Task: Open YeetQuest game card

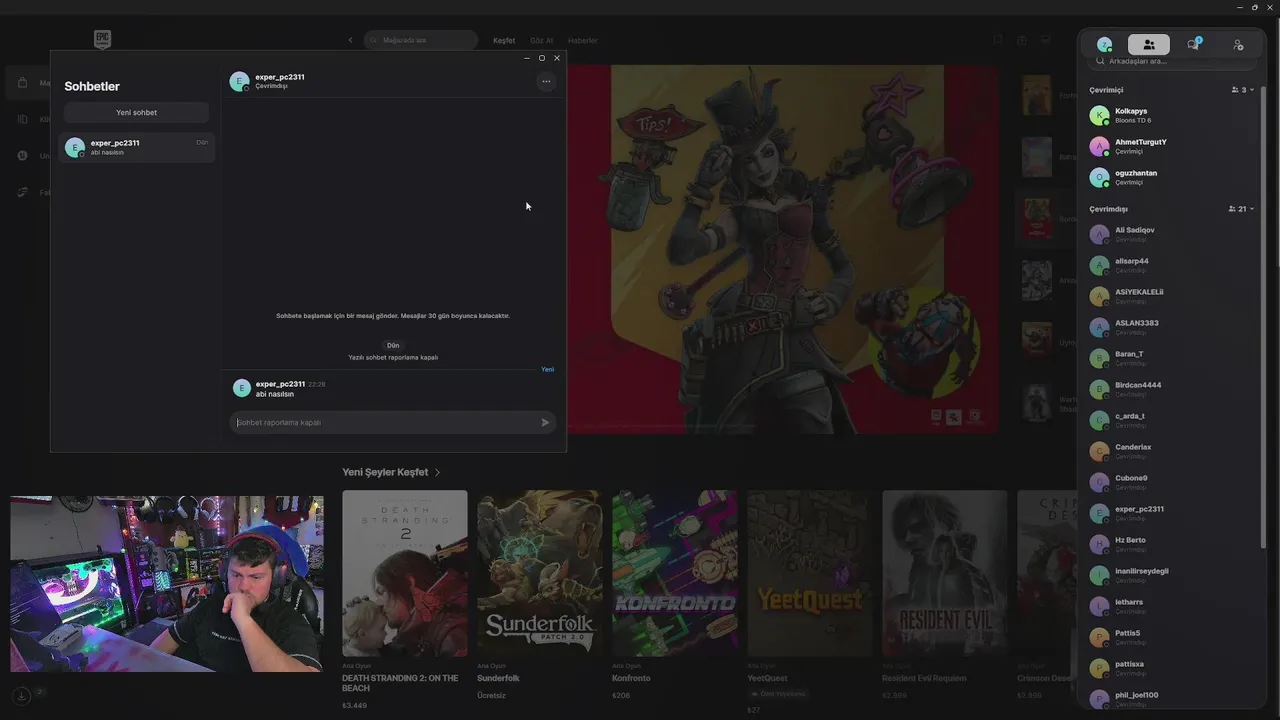Action: pyautogui.click(x=809, y=600)
